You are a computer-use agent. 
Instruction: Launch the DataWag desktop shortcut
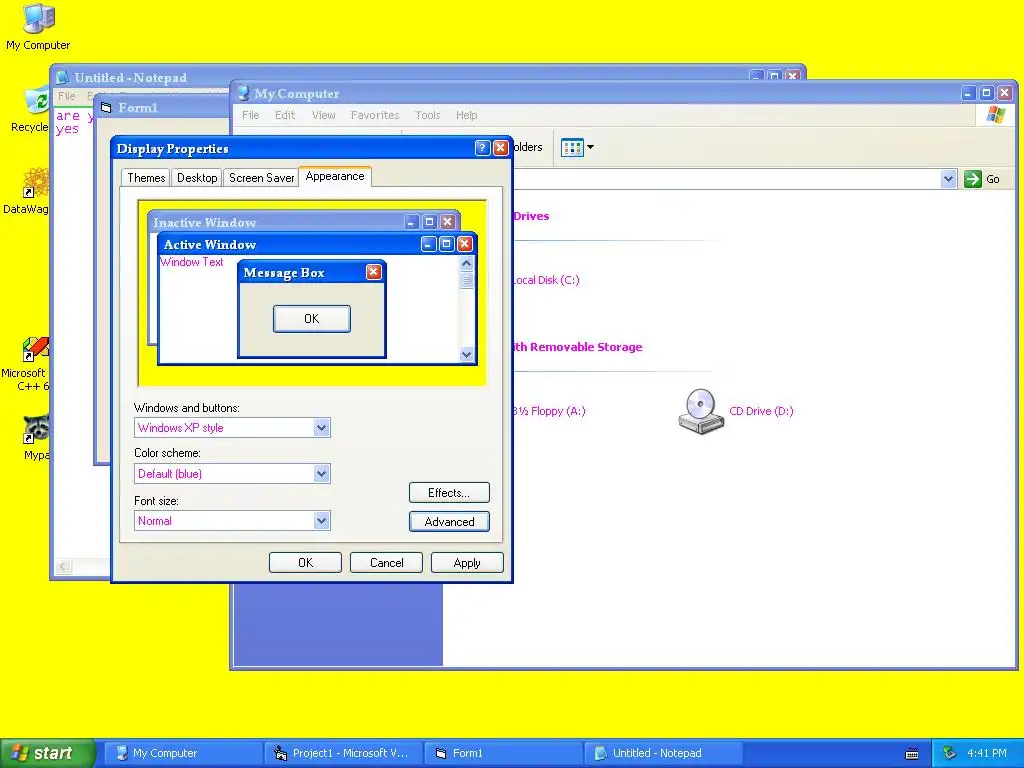(35, 183)
